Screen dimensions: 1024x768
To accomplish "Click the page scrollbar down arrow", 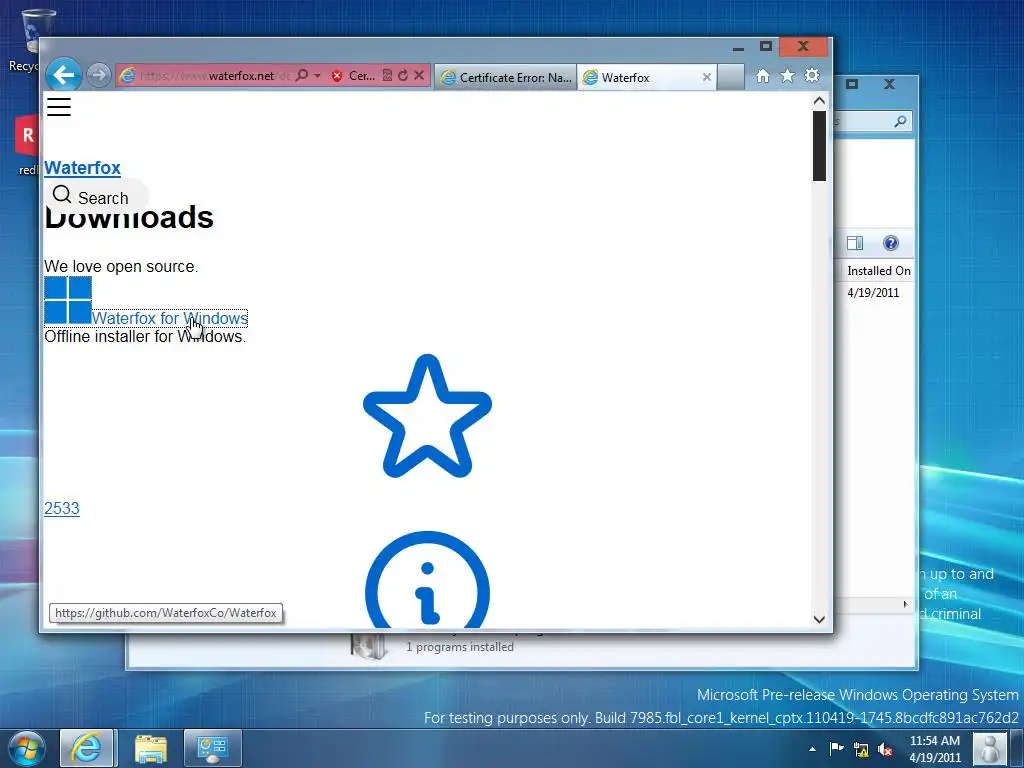I will tap(819, 619).
